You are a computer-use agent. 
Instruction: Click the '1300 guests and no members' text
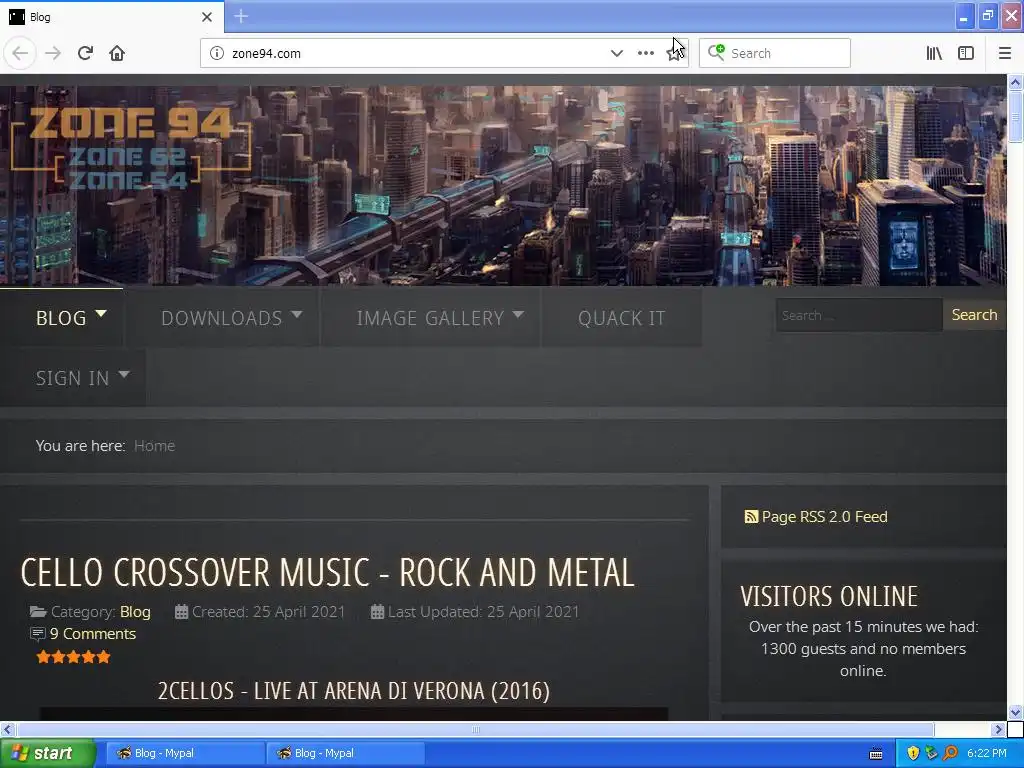pyautogui.click(x=863, y=648)
